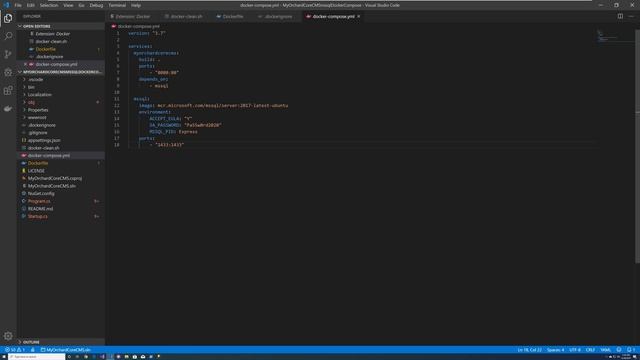Change line endings via CRLF
This screenshot has width=640, height=360.
[590, 350]
